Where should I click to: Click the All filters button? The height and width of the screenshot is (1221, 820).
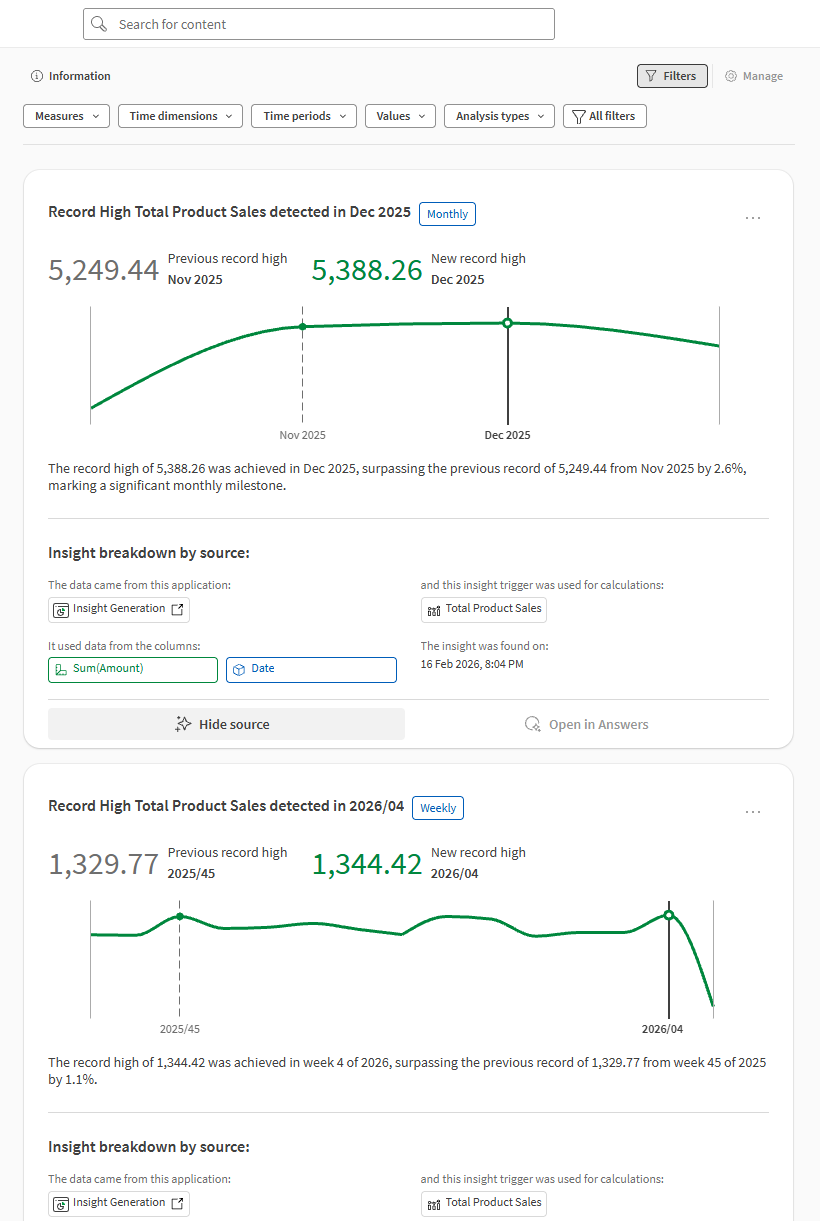point(604,115)
